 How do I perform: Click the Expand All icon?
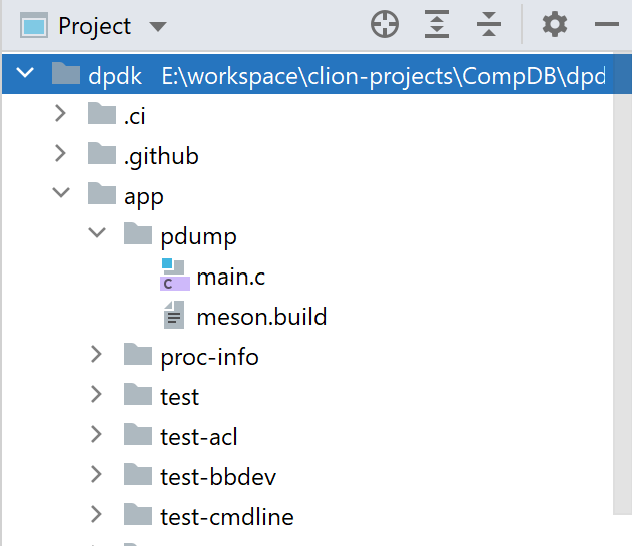tap(437, 24)
